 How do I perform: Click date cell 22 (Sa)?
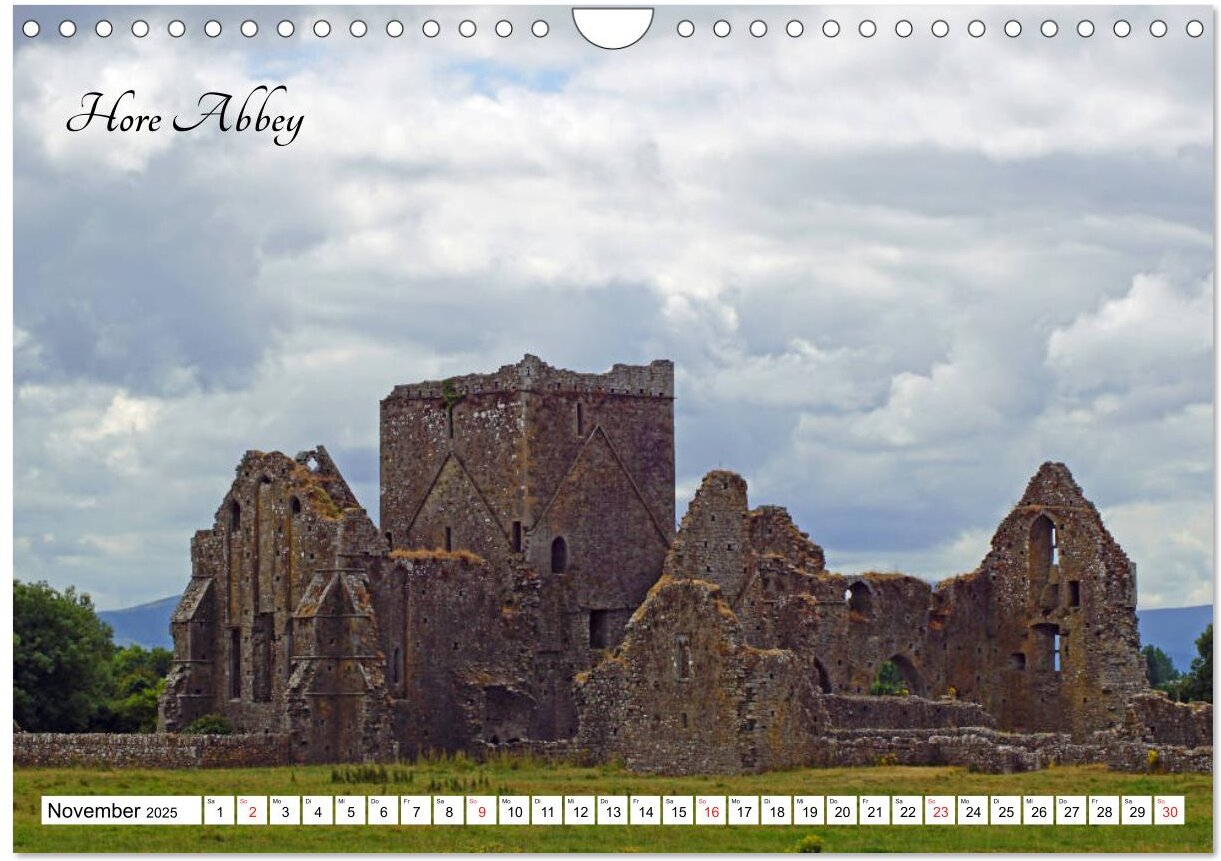point(907,810)
